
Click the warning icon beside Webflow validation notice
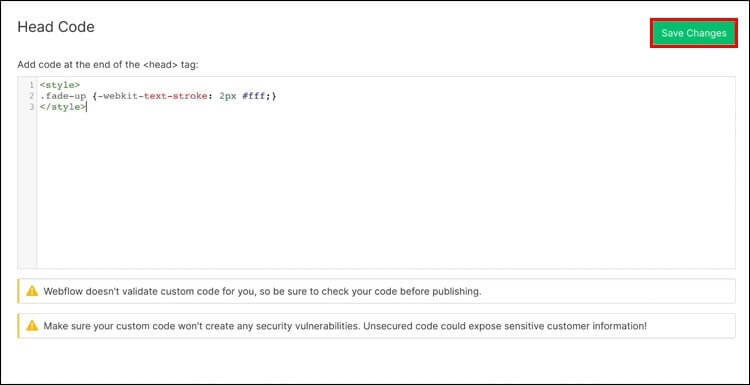pyautogui.click(x=32, y=291)
